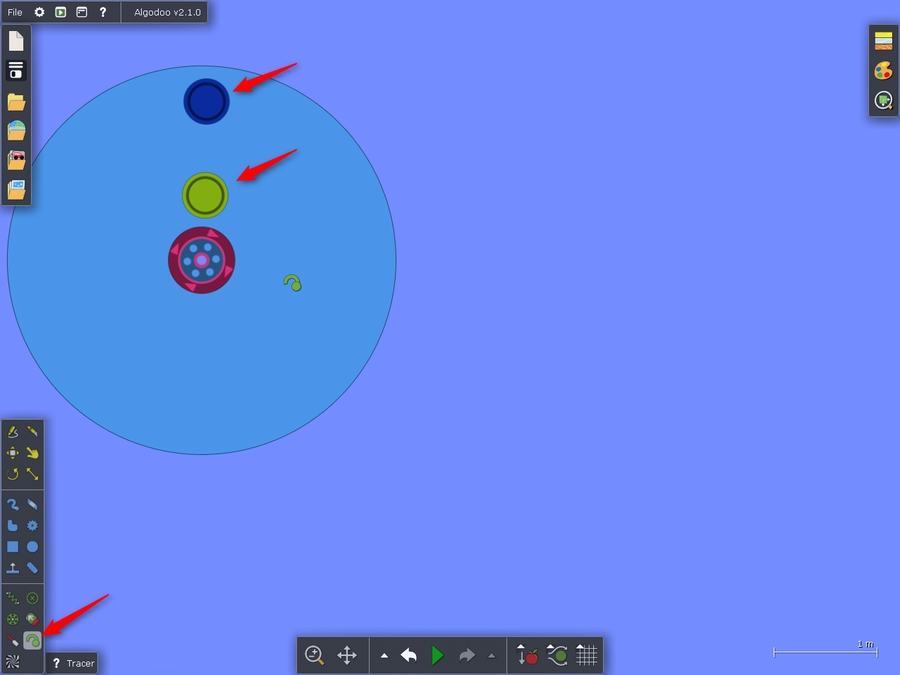Select the Laser pen tool
Screen dimensions: 900x675
click(x=13, y=640)
